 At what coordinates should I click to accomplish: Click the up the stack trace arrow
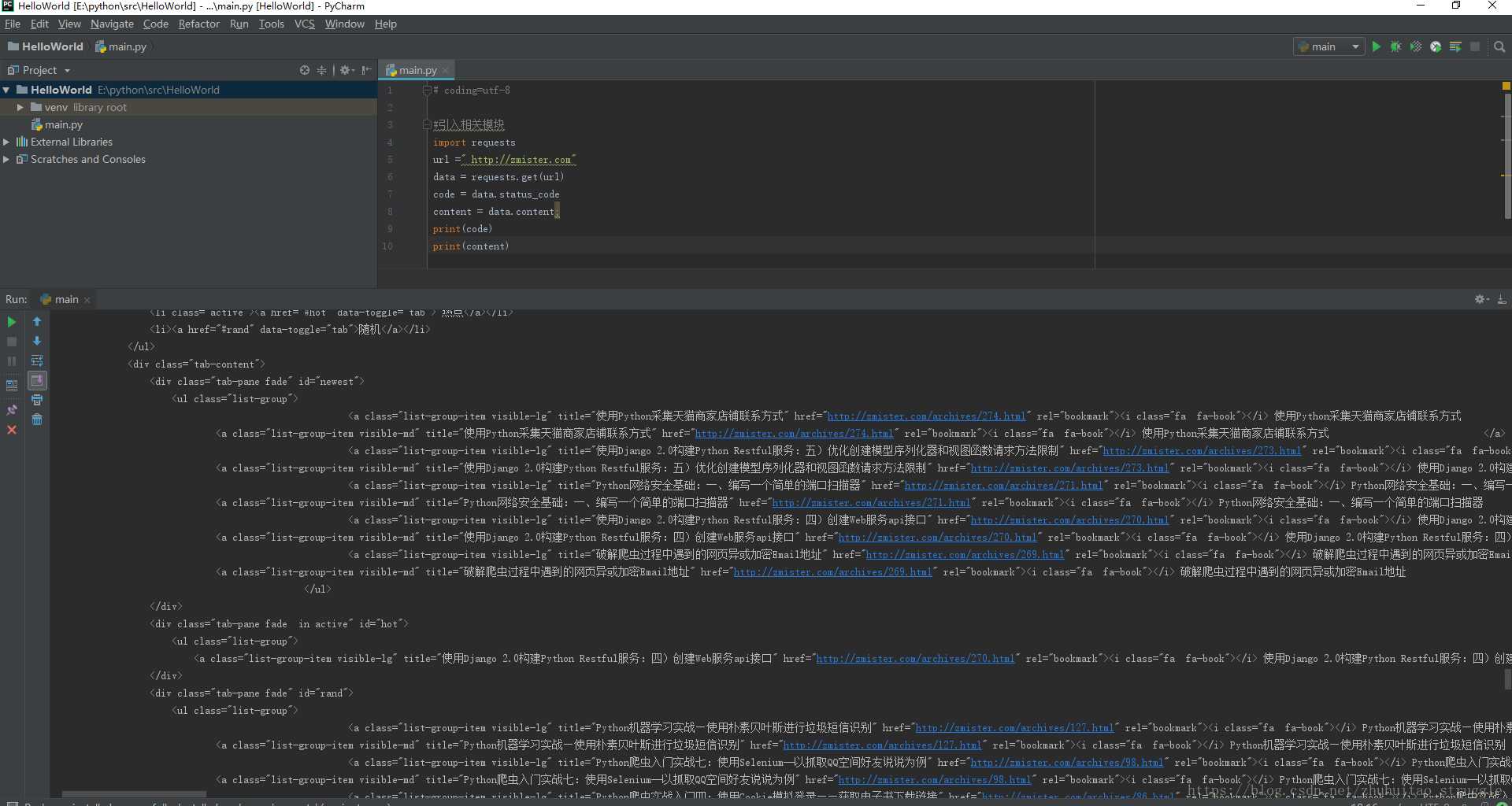click(x=37, y=321)
